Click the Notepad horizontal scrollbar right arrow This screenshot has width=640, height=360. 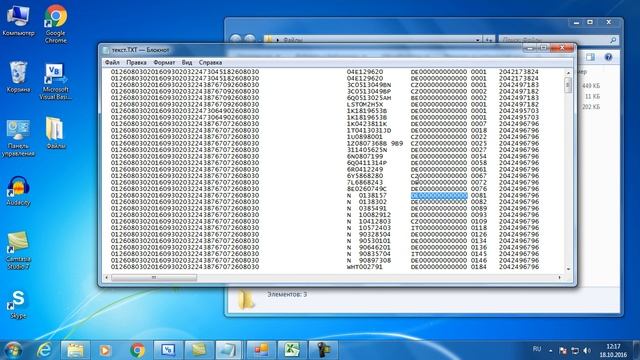560,278
